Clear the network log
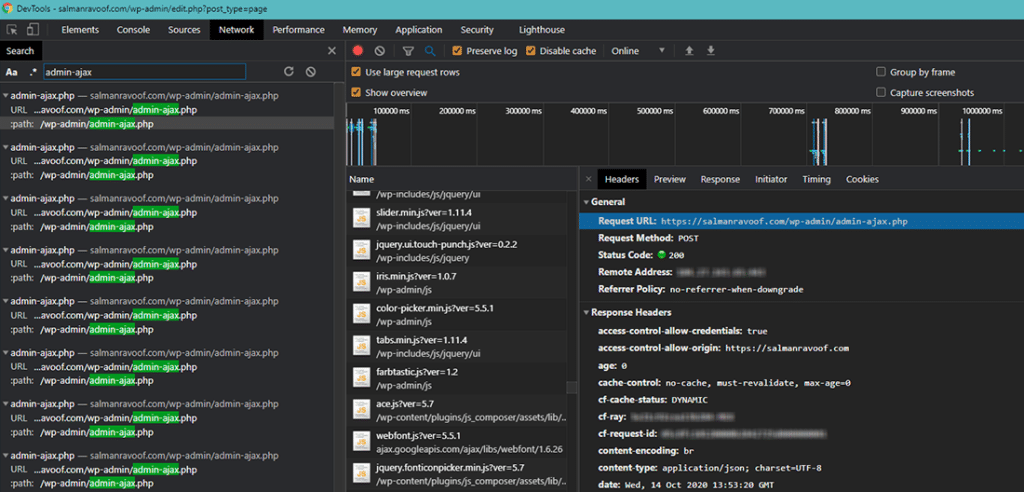The image size is (1024, 492). tap(380, 51)
